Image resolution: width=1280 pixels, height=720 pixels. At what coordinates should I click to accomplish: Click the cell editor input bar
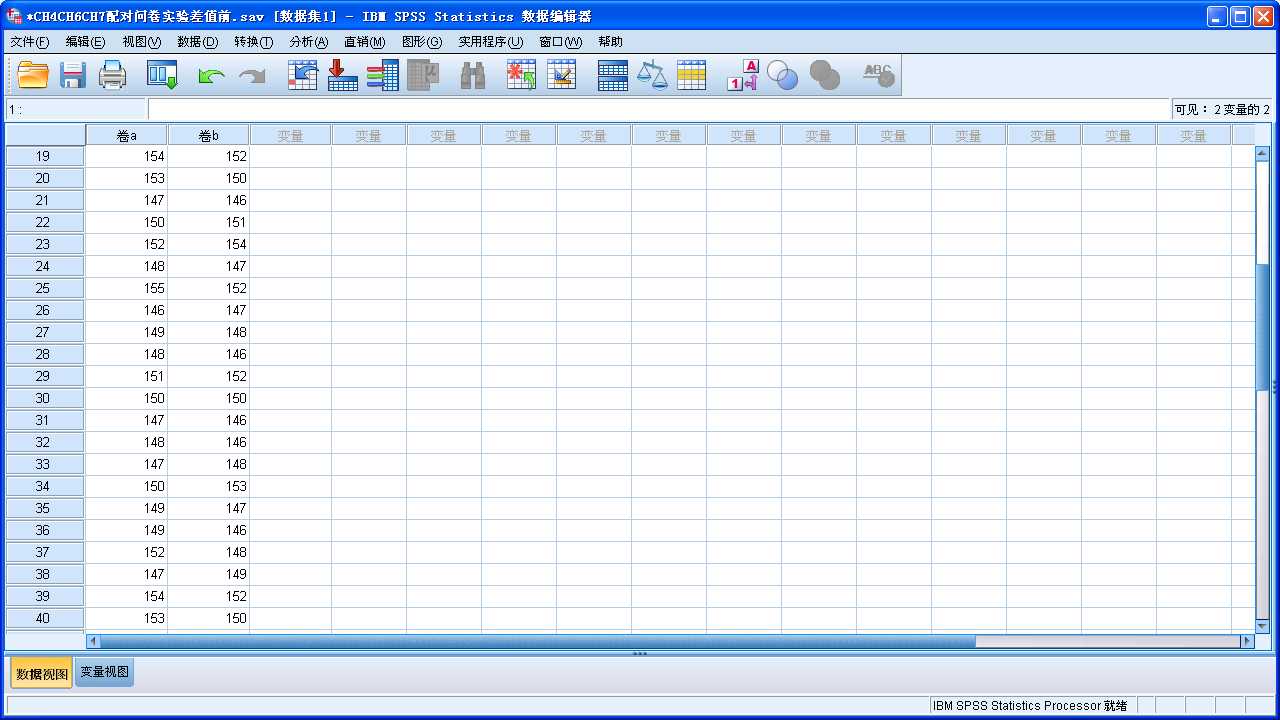659,109
